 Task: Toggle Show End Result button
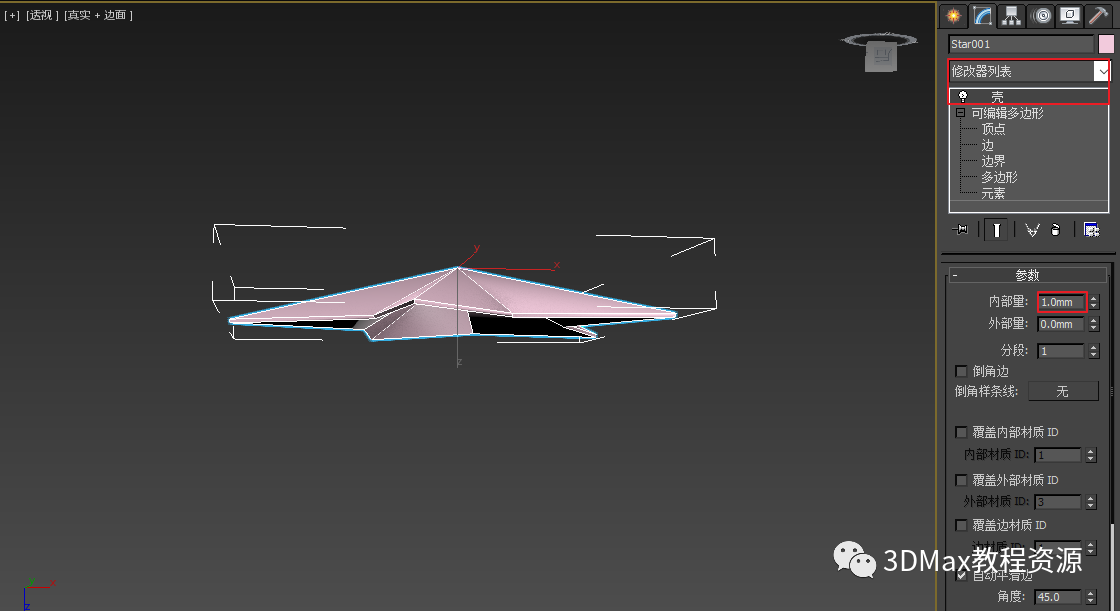tap(996, 230)
